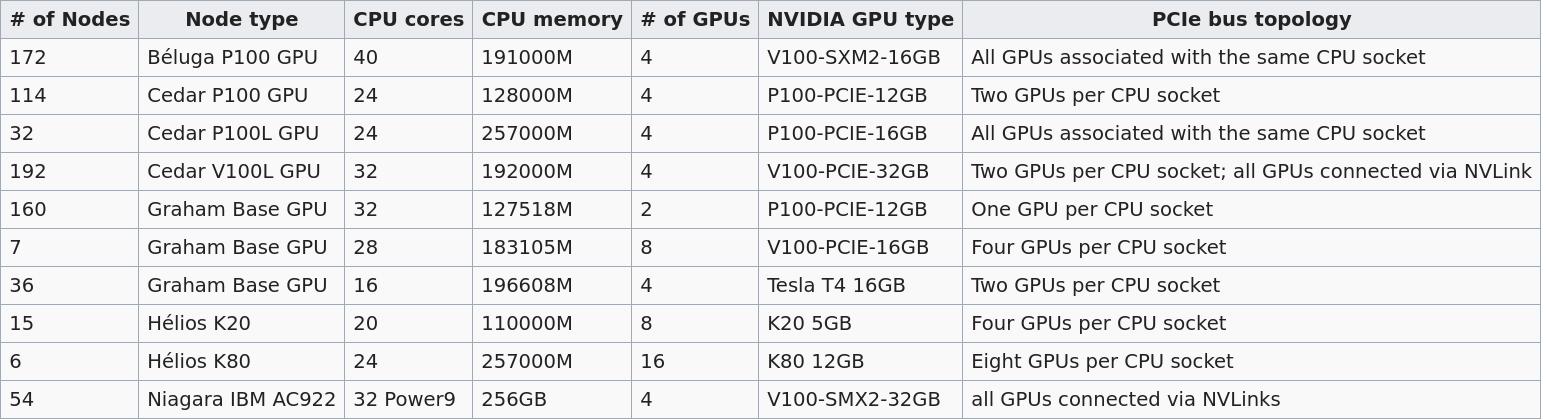
Task: Select the 'CPU memory' column header
Action: pos(552,20)
